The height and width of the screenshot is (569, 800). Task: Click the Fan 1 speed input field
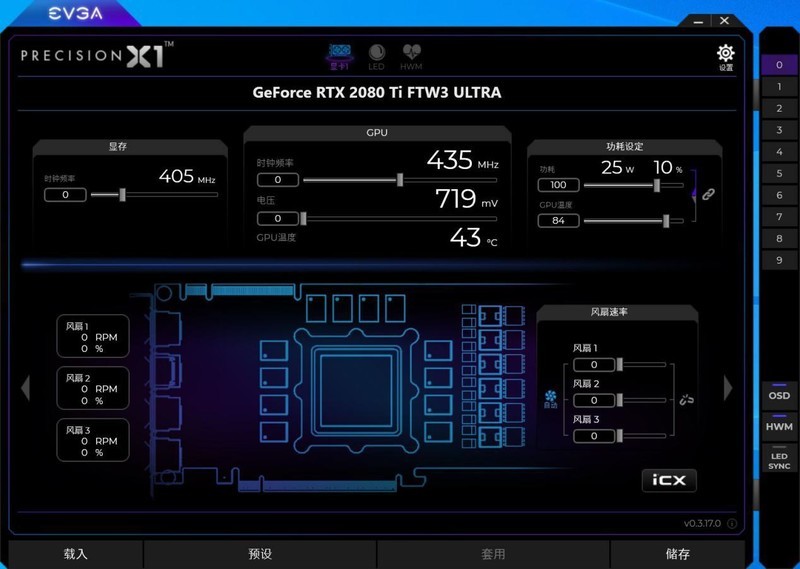click(594, 365)
